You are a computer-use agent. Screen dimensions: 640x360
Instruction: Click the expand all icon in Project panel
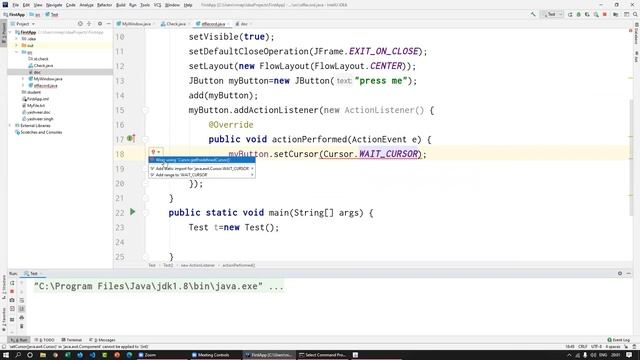pyautogui.click(x=89, y=24)
